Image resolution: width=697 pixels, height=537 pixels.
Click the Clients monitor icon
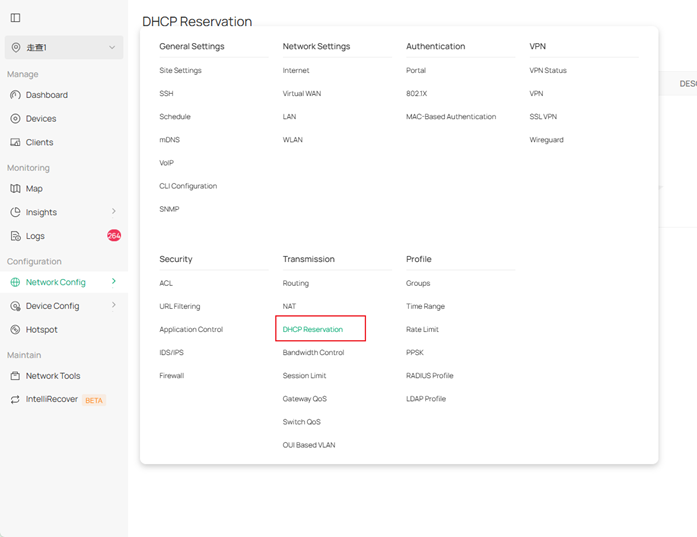coord(15,142)
